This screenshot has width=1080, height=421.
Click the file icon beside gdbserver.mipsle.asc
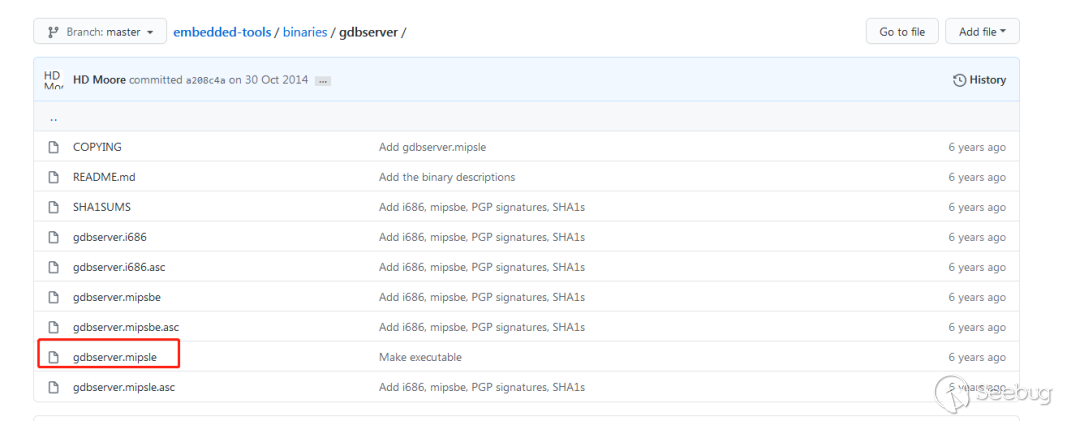[x=54, y=387]
